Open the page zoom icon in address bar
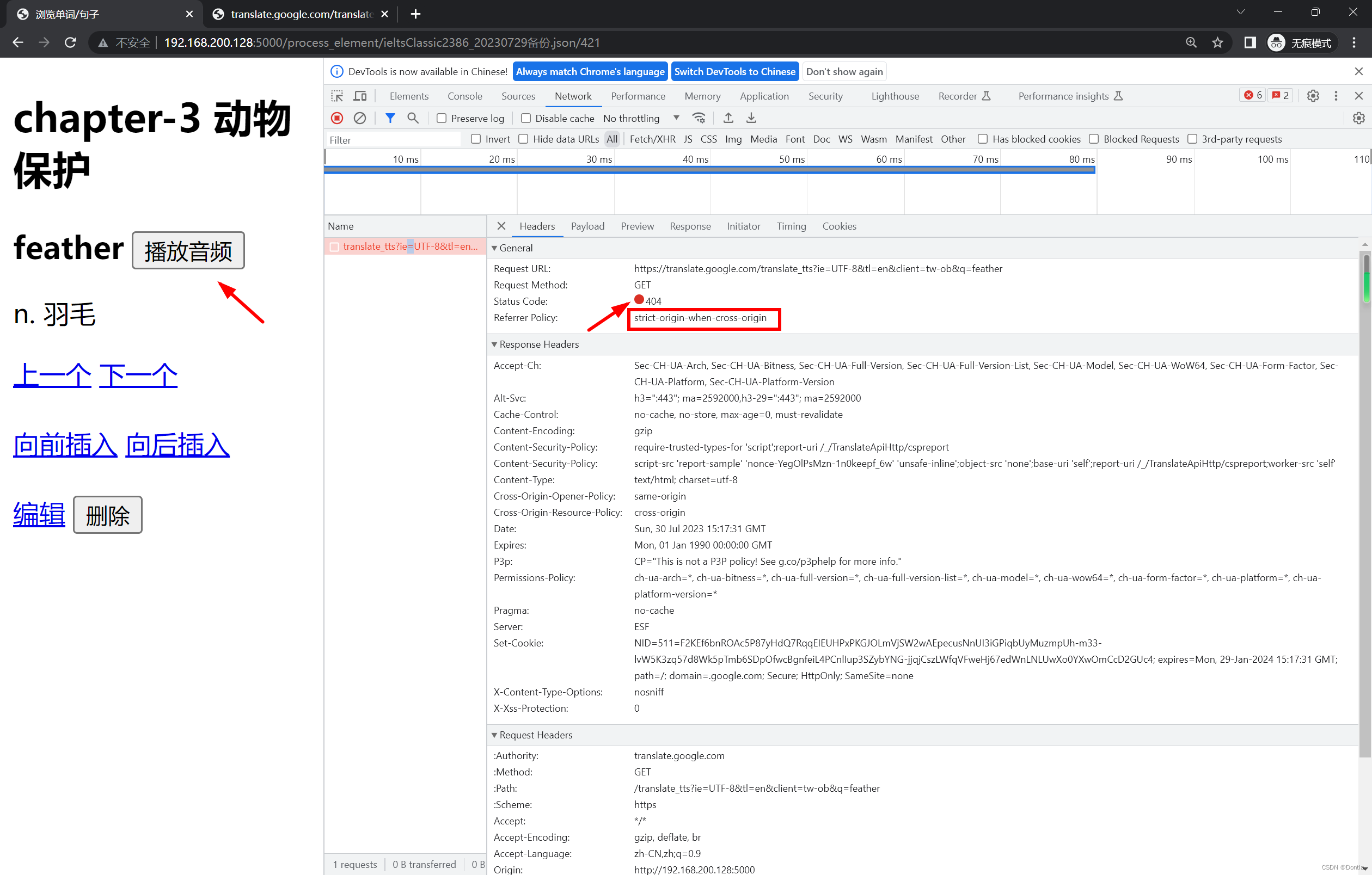1372x875 pixels. (x=1191, y=42)
